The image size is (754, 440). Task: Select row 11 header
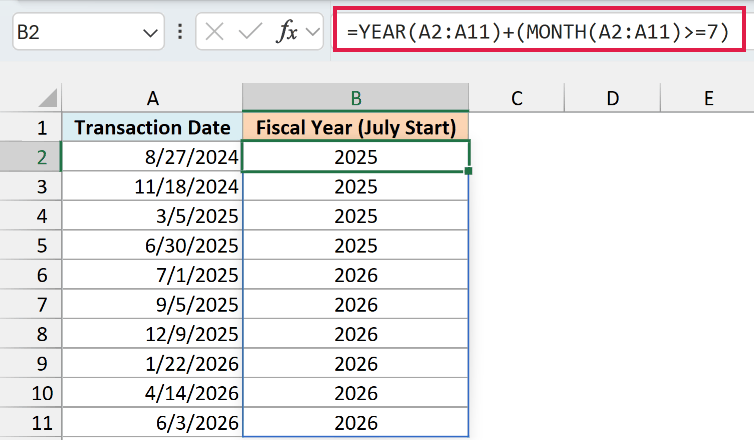(31, 423)
